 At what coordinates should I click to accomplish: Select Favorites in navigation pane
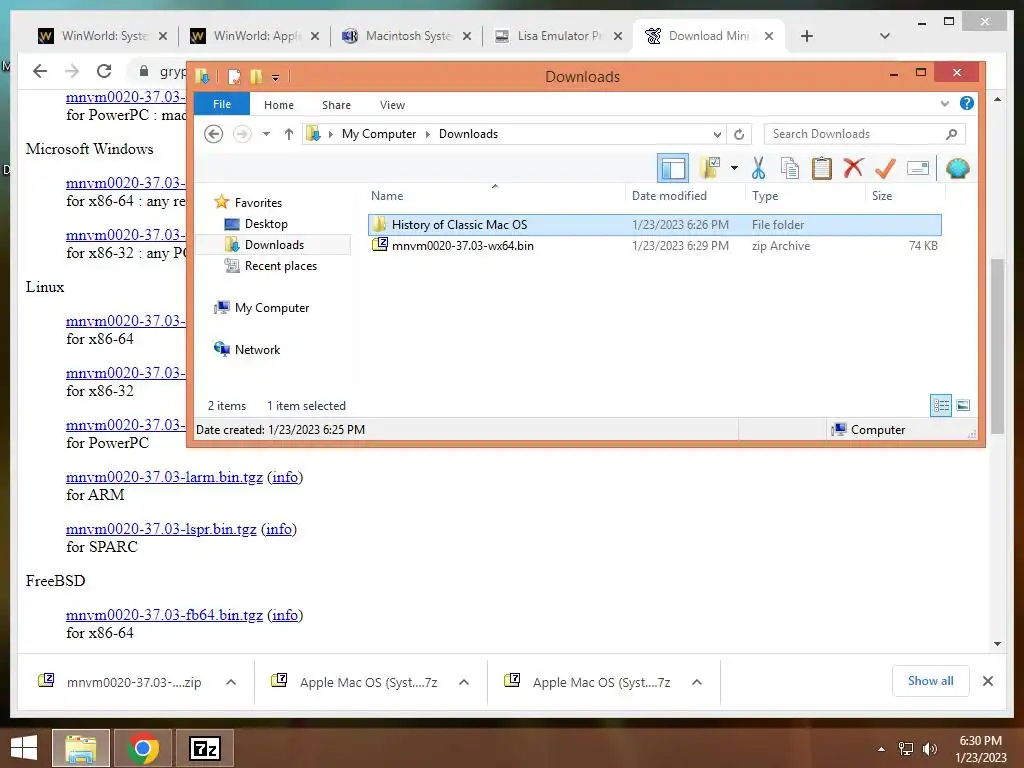pyautogui.click(x=258, y=202)
